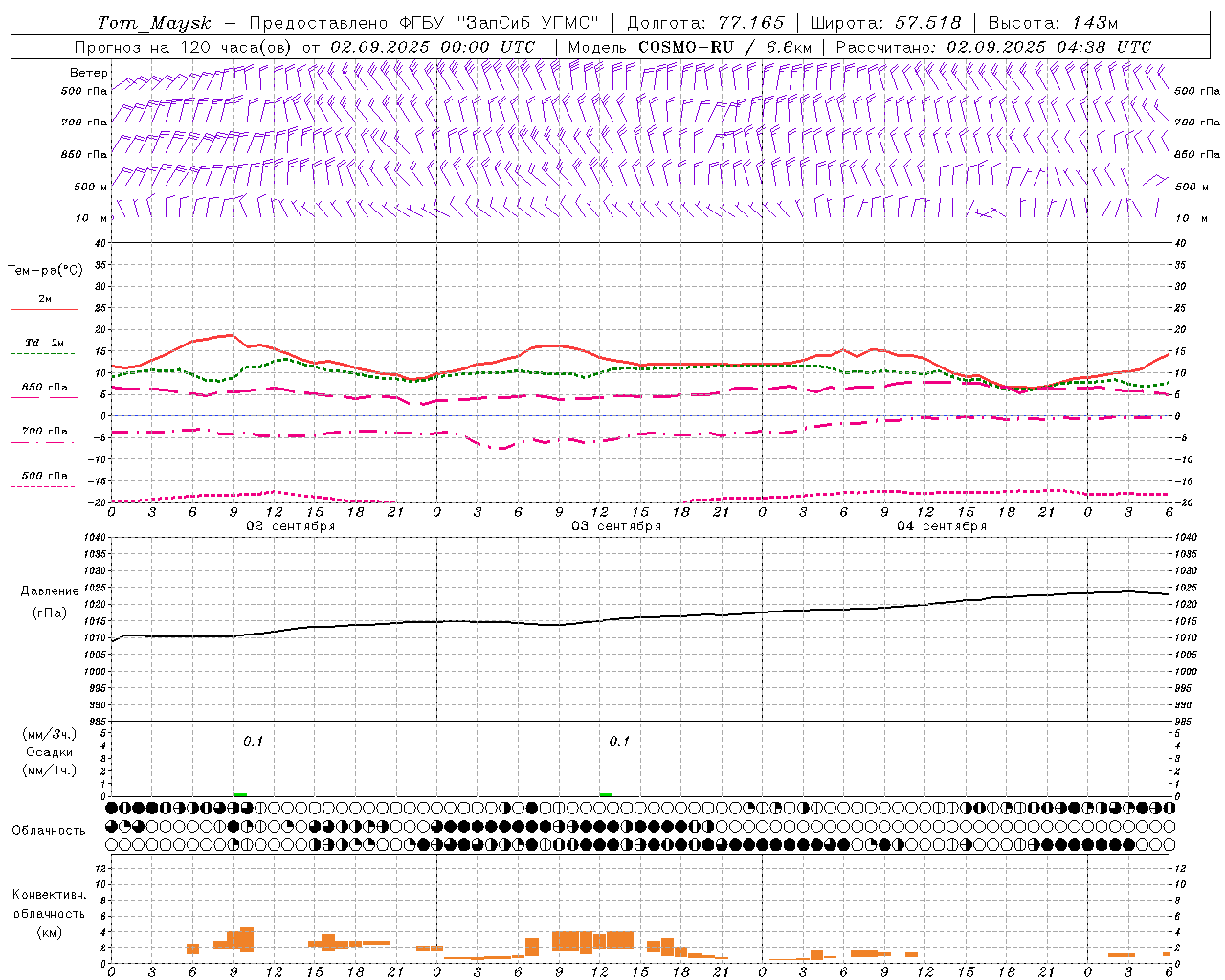Select the model name COSMO-RU / 6.6км
Viewport: 1225px width, 980px height.
point(725,47)
